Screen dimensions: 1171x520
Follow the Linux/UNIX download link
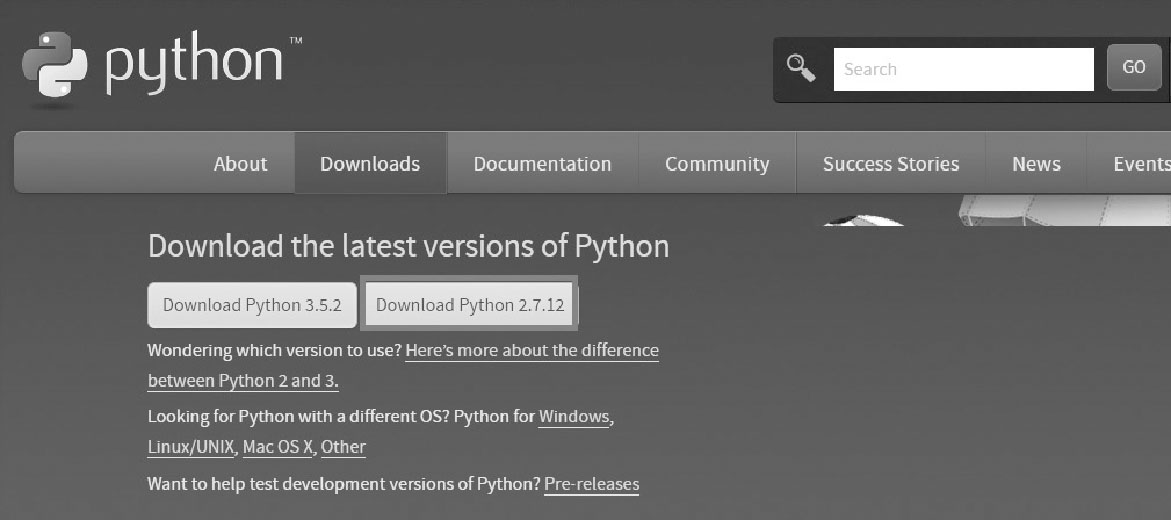191,447
